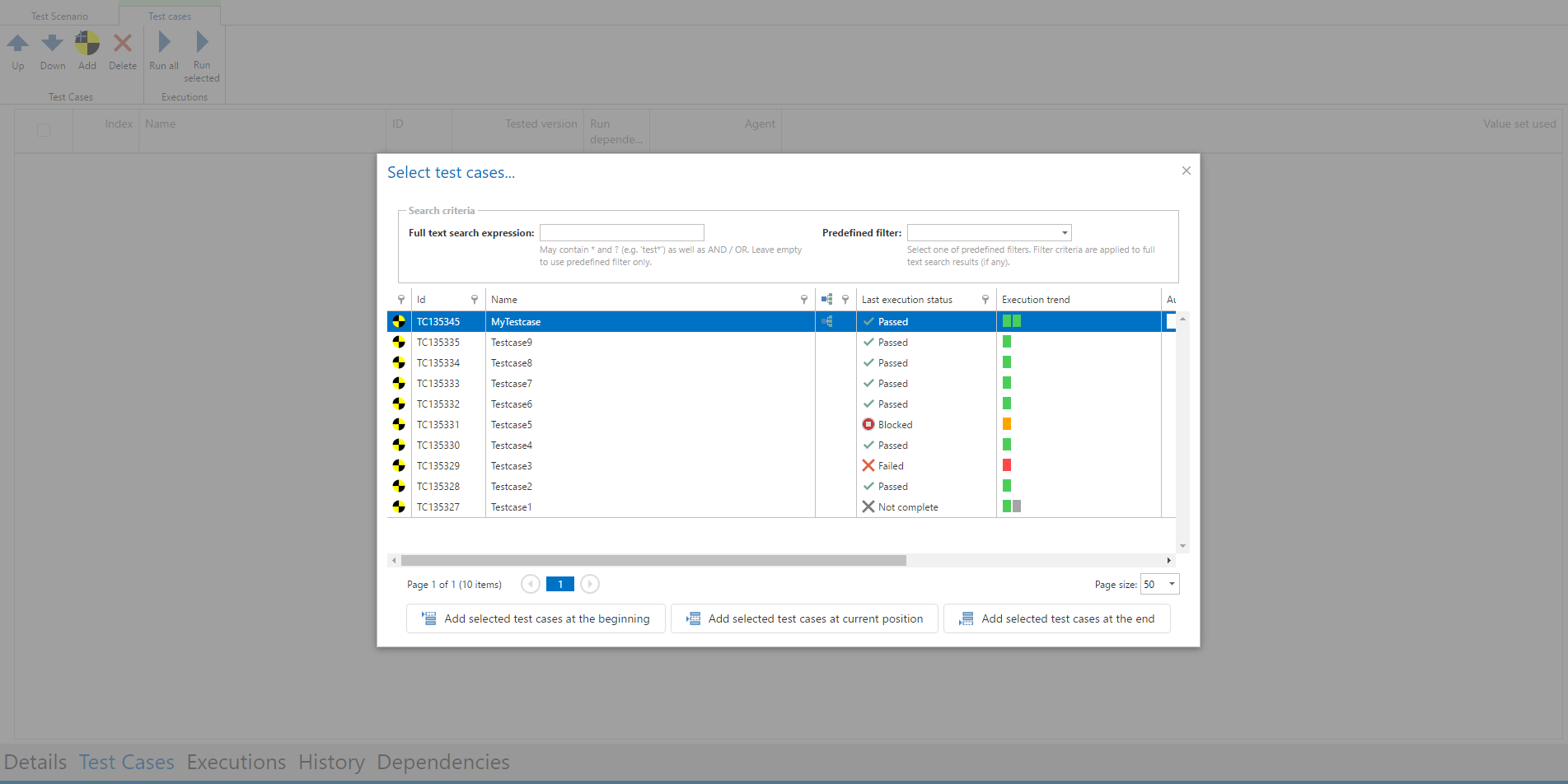Click the test case icon for TC135345
The height and width of the screenshot is (784, 1568).
pos(399,321)
